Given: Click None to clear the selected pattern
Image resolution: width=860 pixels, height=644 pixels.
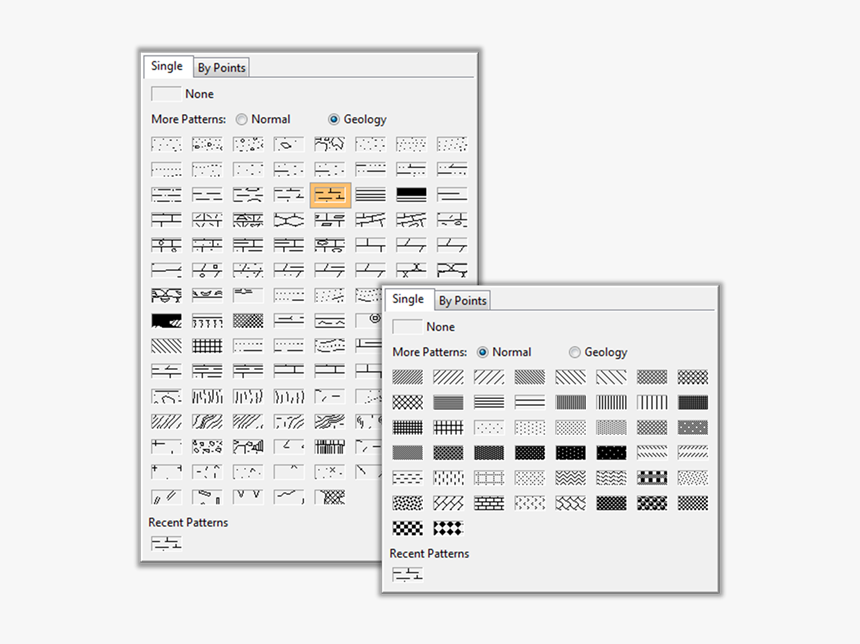Looking at the screenshot, I should 408,326.
